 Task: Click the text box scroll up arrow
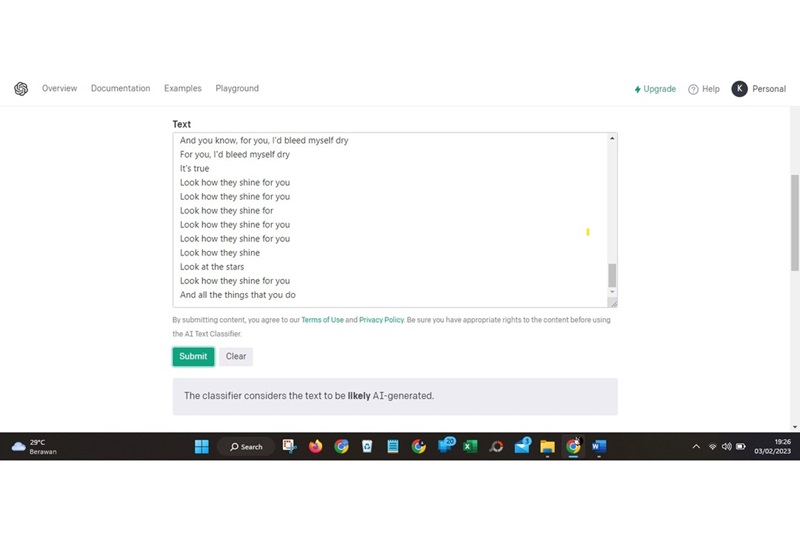(612, 138)
